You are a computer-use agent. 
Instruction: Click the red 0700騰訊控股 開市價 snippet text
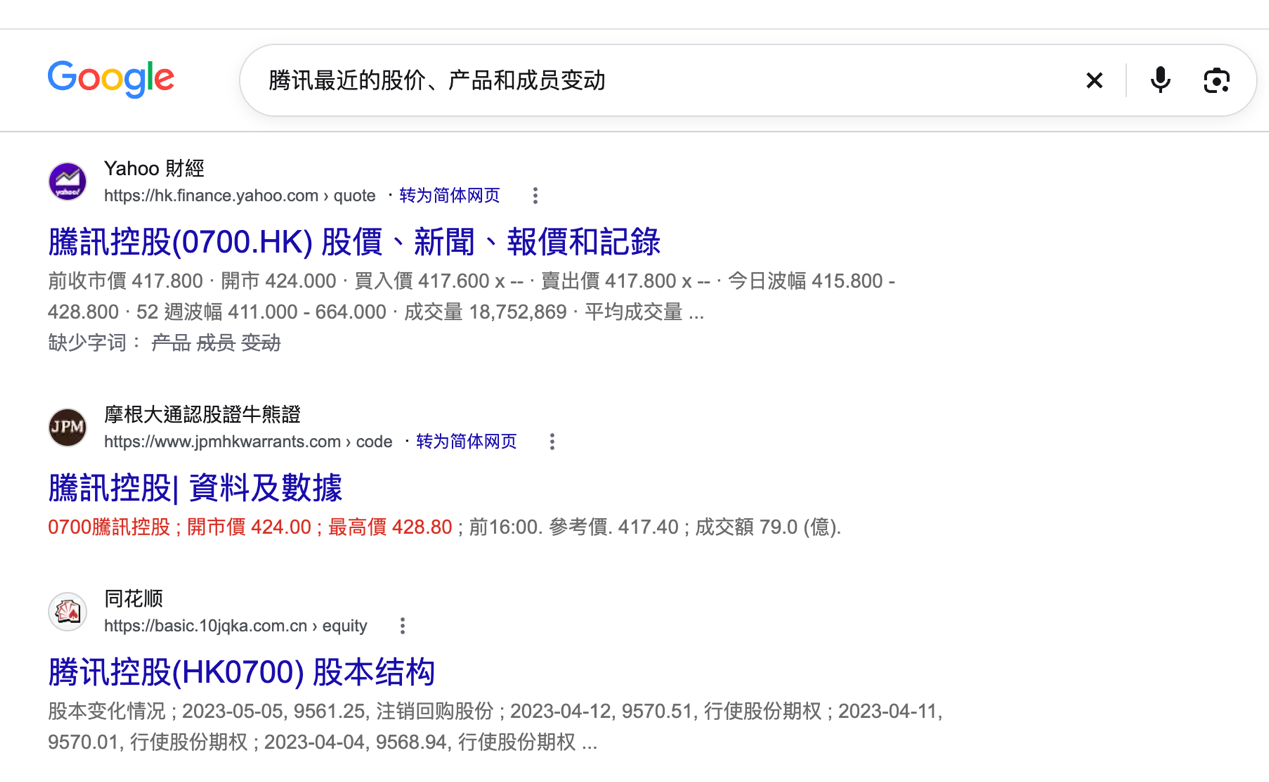pyautogui.click(x=250, y=527)
